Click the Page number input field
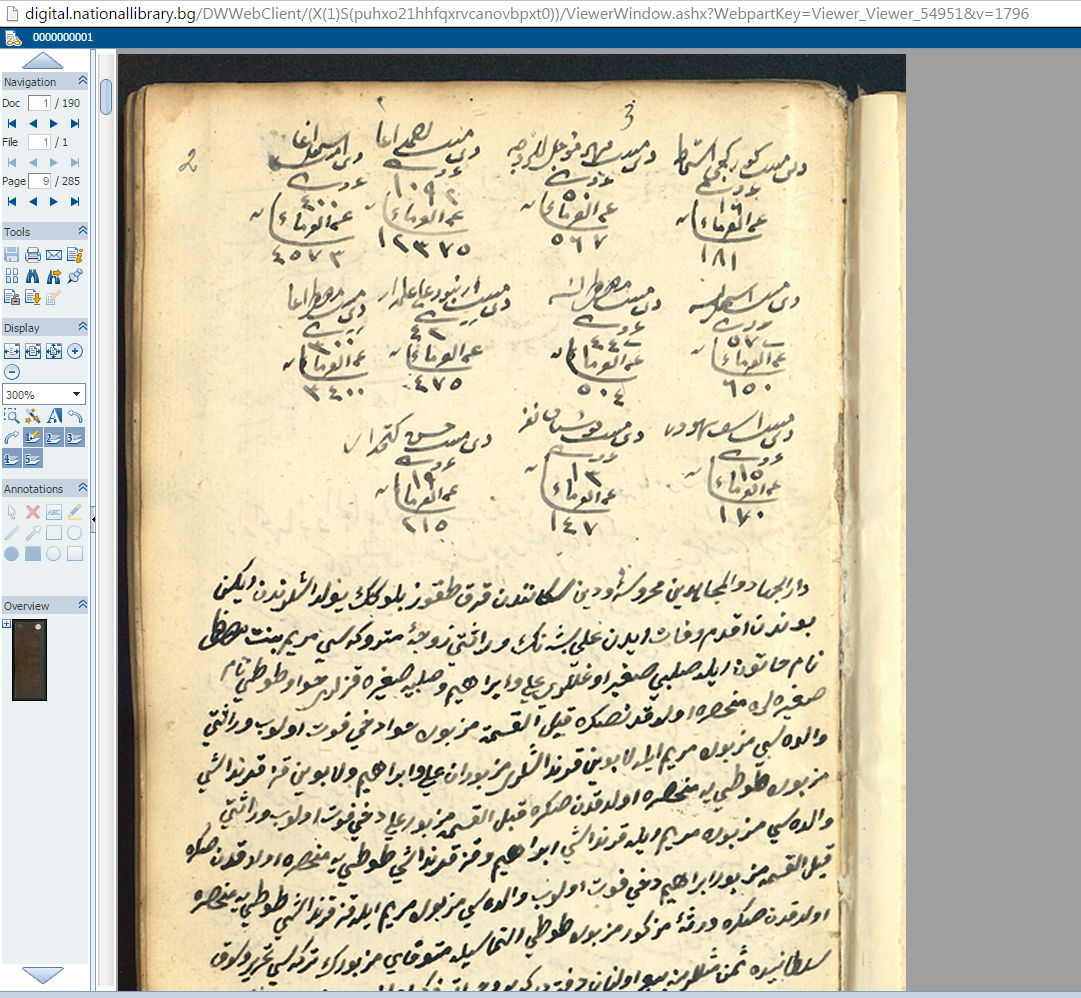 click(x=39, y=181)
